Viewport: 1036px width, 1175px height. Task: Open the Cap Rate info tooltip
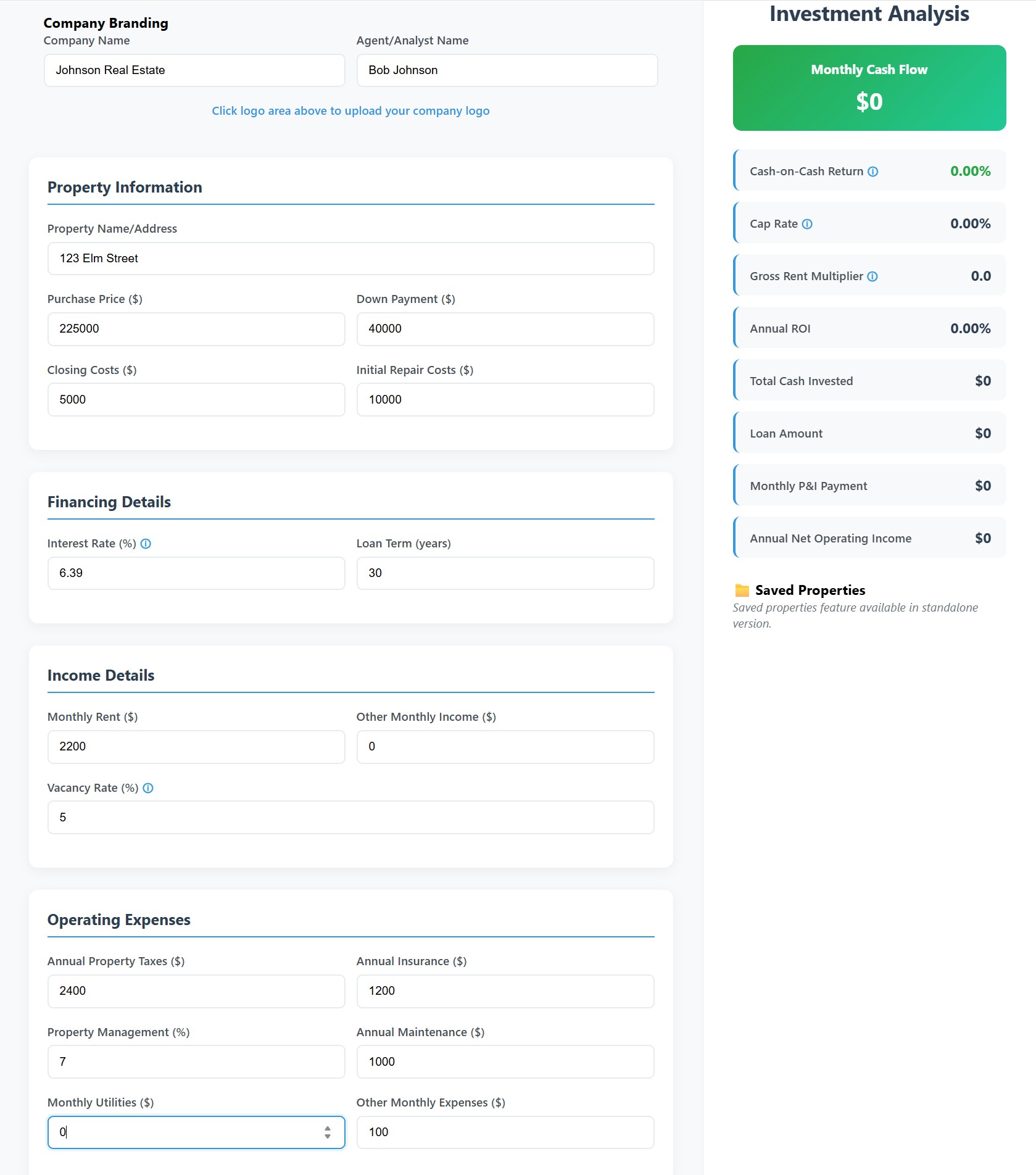click(807, 225)
